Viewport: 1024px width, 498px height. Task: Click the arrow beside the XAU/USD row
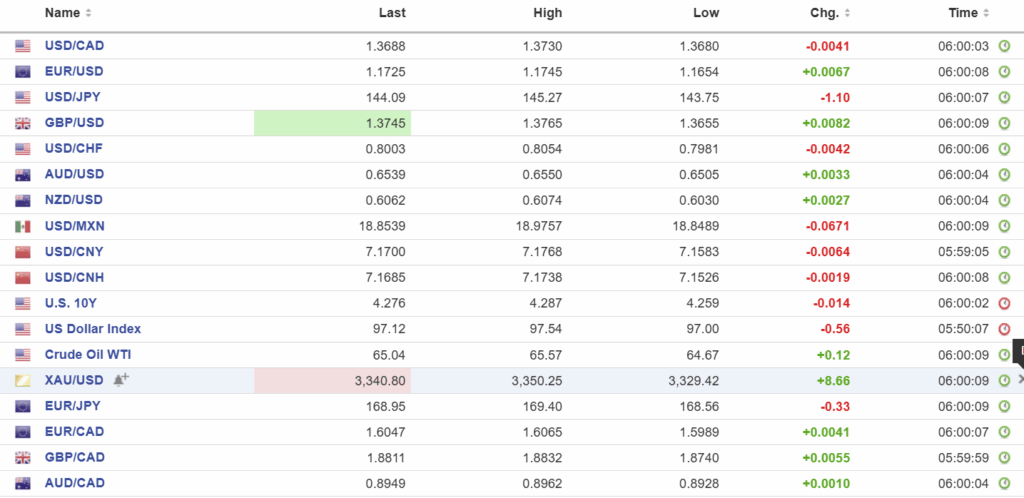pos(1021,379)
